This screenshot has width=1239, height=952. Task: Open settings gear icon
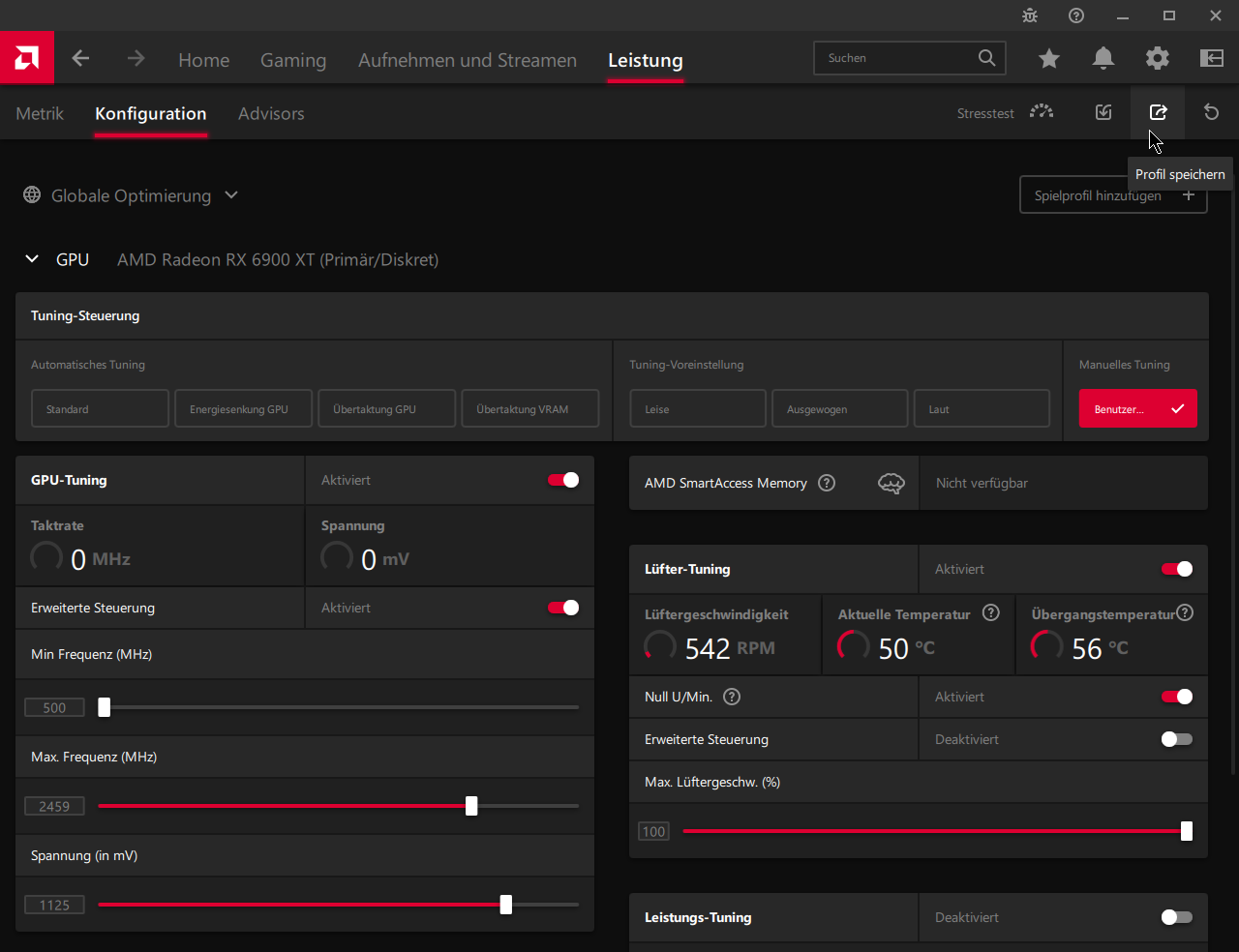tap(1157, 59)
